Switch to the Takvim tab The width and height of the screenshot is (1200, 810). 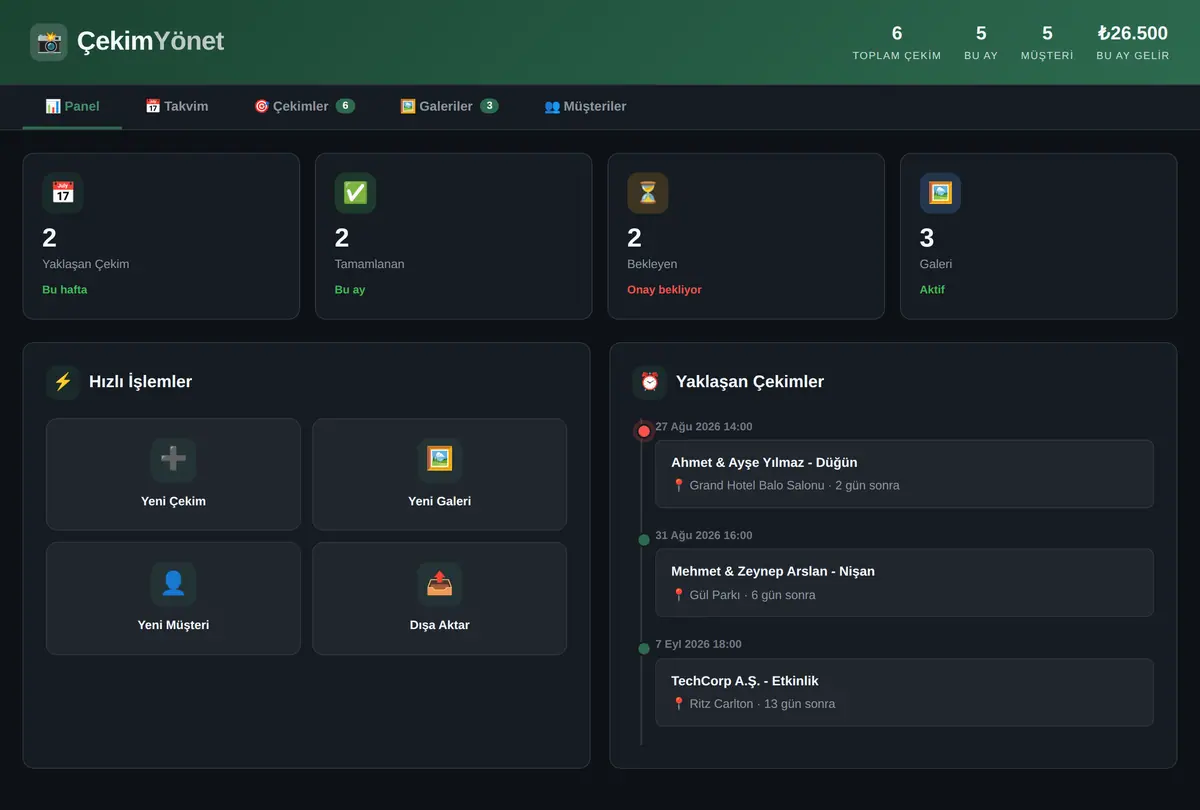point(177,106)
